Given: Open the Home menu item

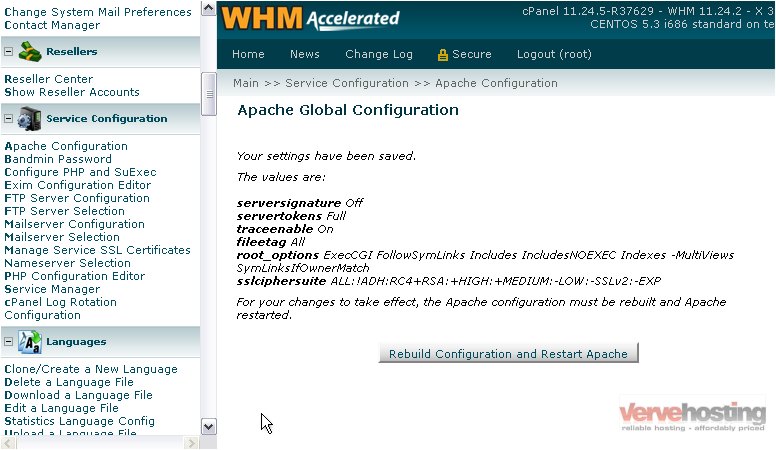Looking at the screenshot, I should (x=248, y=54).
